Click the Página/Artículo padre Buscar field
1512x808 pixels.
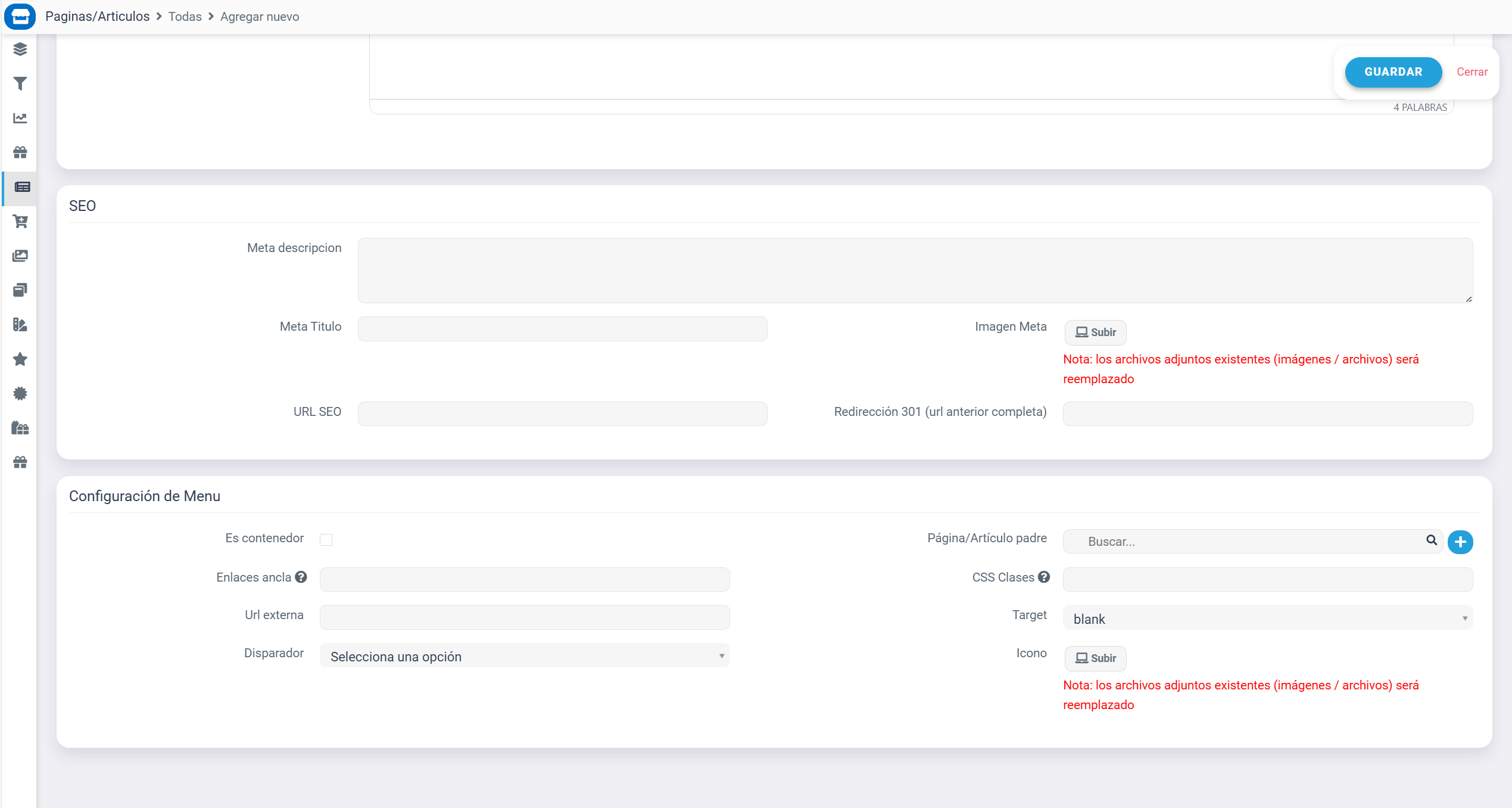[x=1252, y=542]
